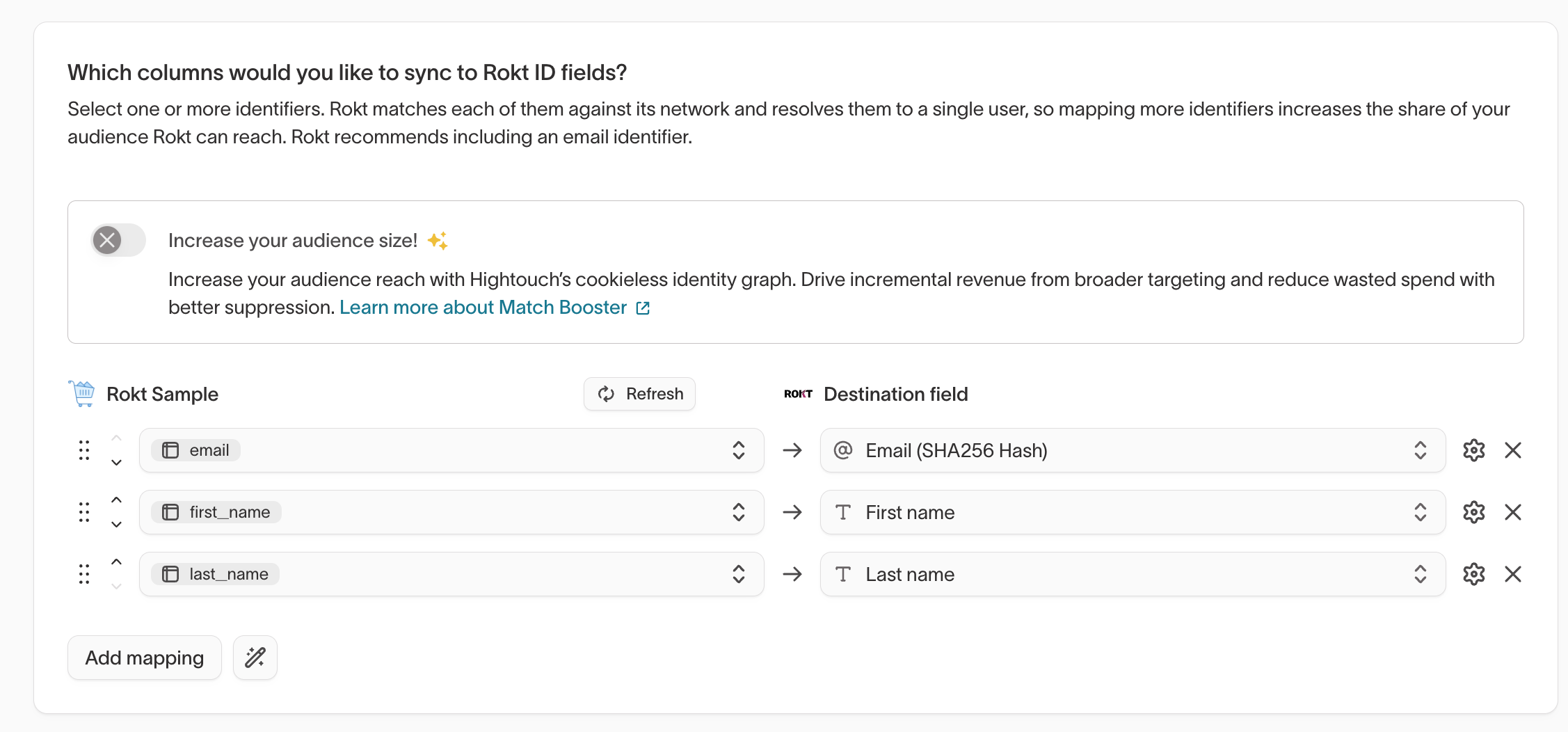Click the drag handle for first_name row
The height and width of the screenshot is (732, 1568).
point(84,512)
